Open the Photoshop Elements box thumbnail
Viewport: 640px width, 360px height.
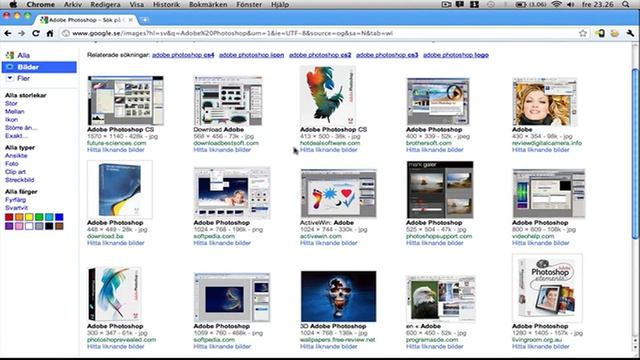547,288
